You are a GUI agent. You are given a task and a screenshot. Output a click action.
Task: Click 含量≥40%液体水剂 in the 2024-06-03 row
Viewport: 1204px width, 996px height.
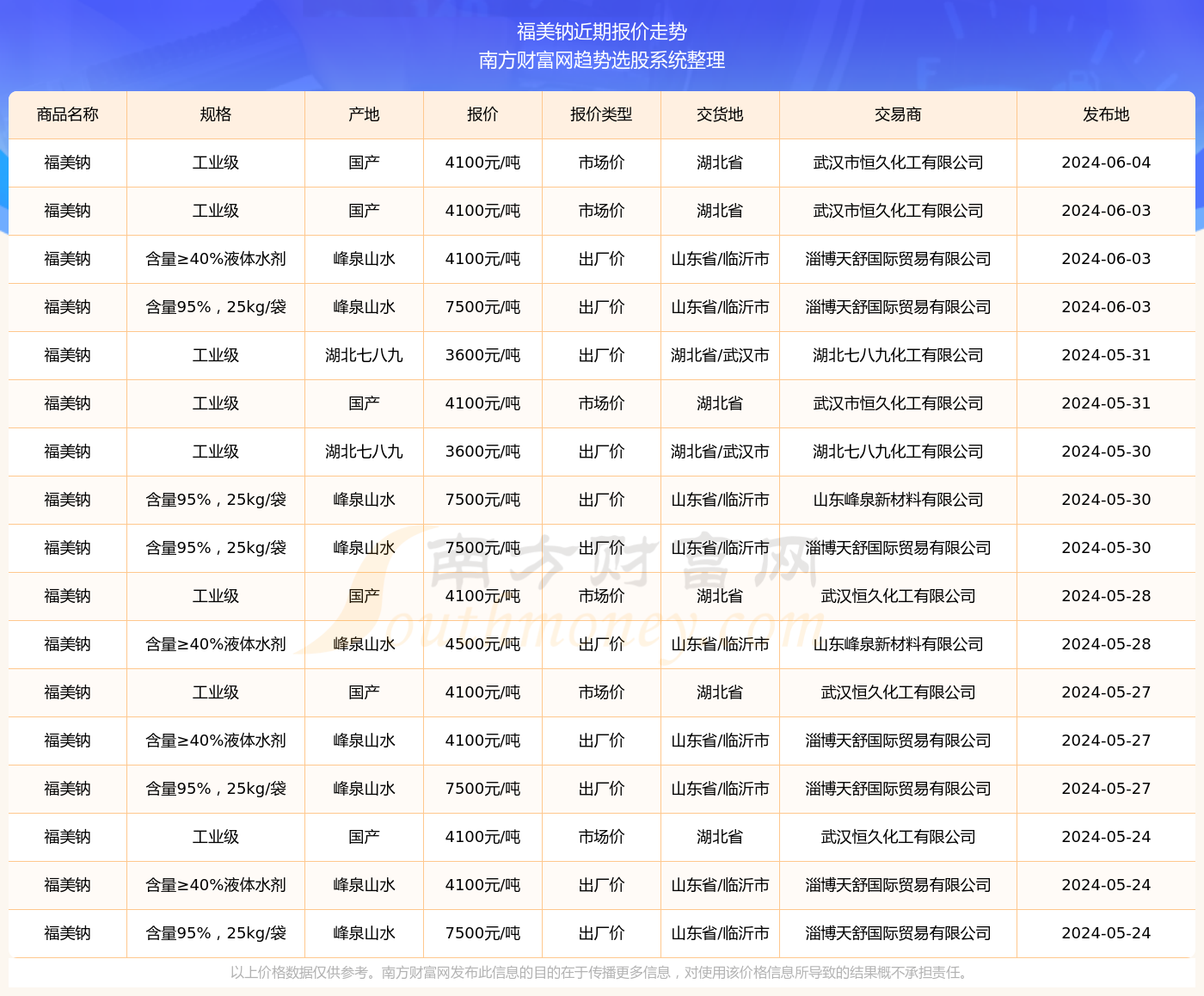pyautogui.click(x=216, y=259)
